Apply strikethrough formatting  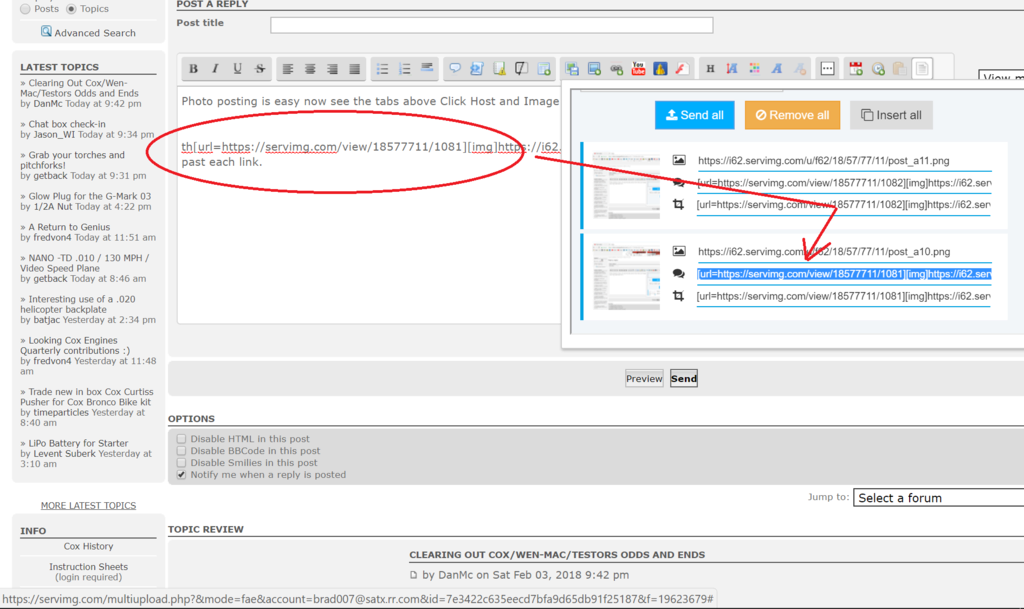pyautogui.click(x=260, y=69)
